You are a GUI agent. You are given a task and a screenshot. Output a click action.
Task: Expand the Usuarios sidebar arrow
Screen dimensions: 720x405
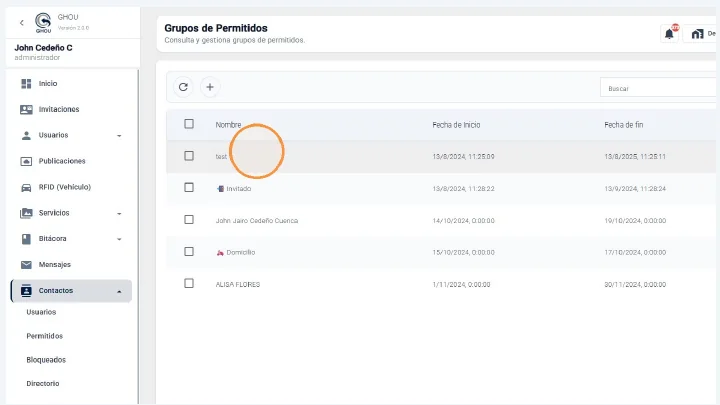119,136
